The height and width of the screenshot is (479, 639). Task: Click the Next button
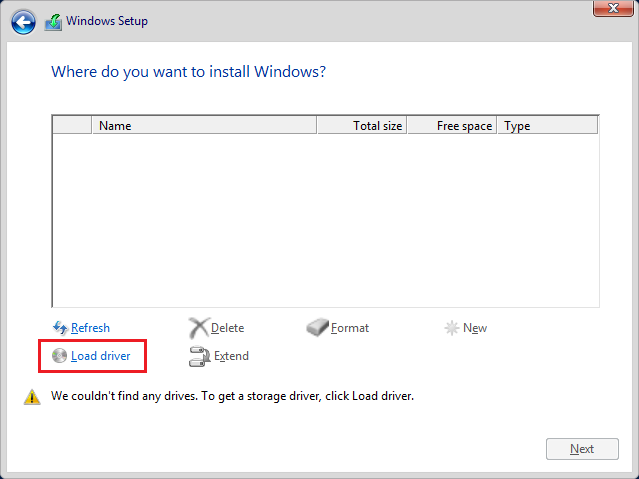click(x=582, y=449)
